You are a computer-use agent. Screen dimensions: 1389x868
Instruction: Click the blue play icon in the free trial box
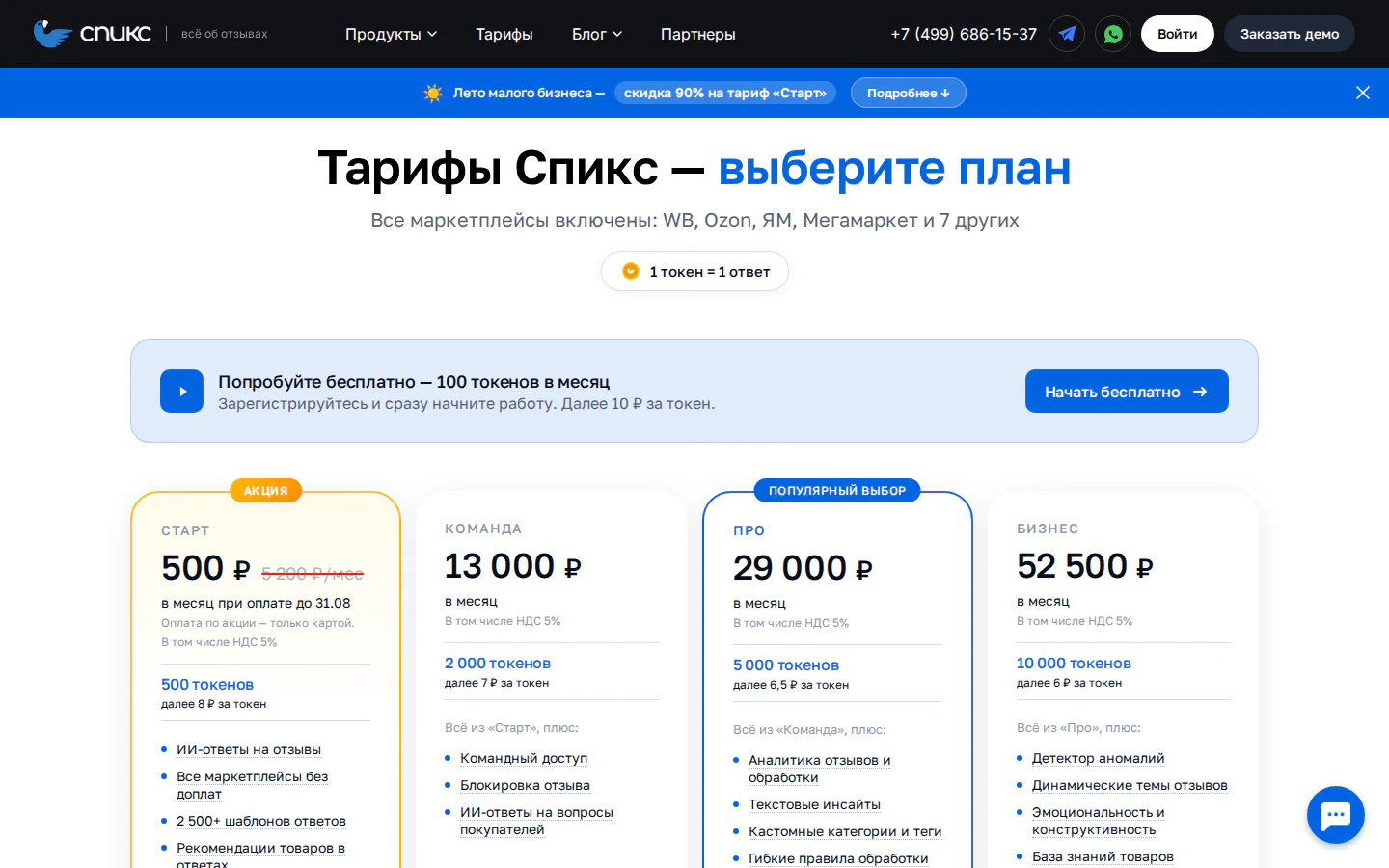(x=181, y=391)
